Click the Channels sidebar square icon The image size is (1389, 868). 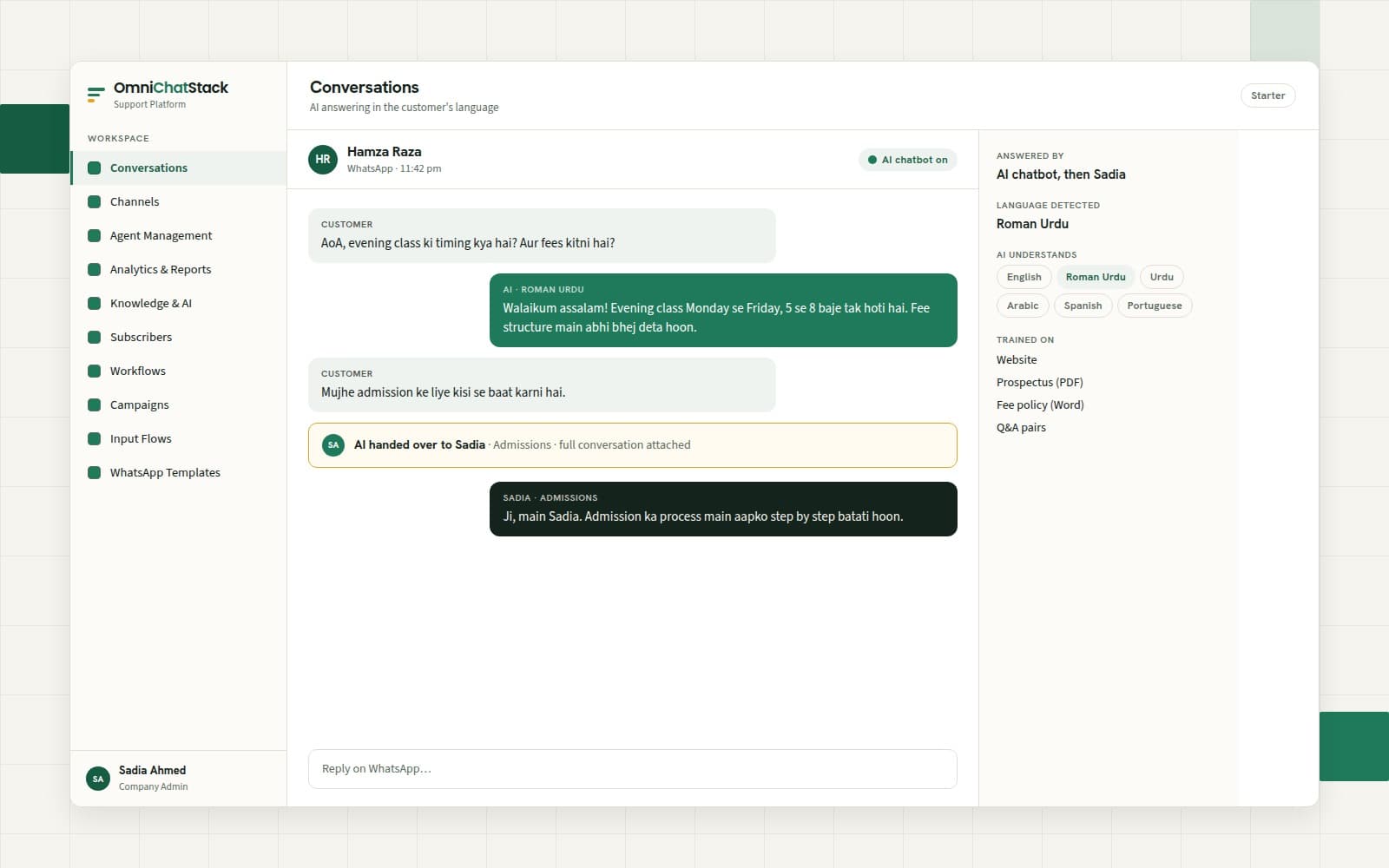coord(95,202)
